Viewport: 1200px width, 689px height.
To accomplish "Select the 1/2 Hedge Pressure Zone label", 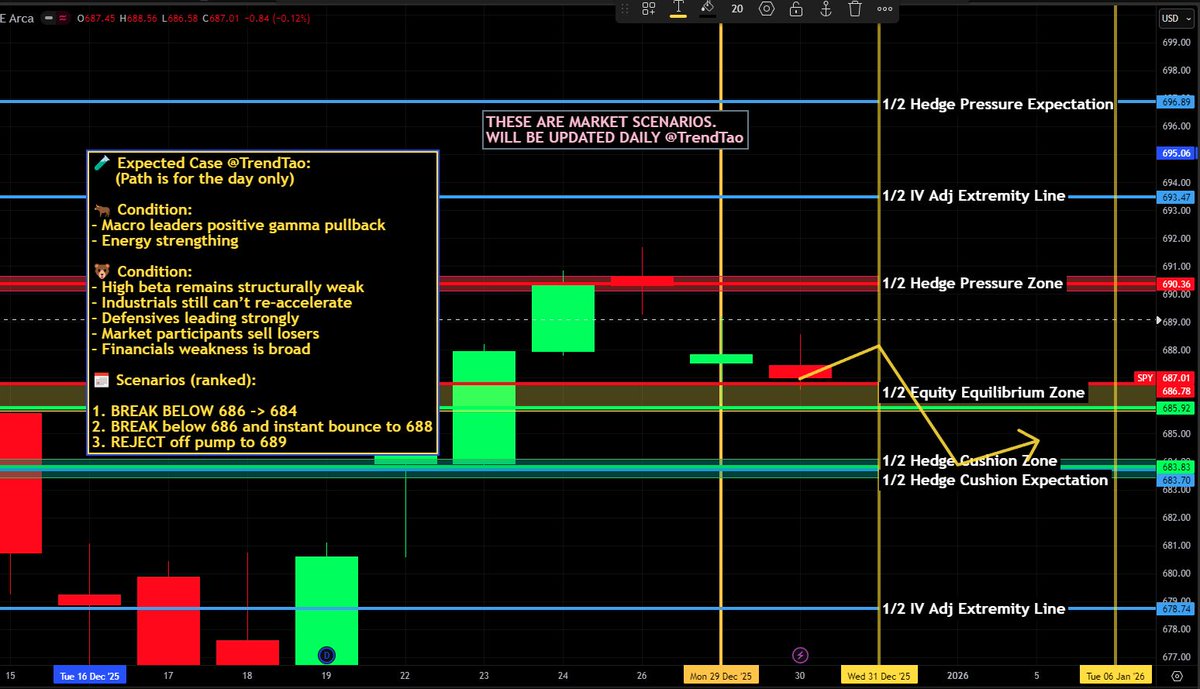I will pyautogui.click(x=972, y=284).
